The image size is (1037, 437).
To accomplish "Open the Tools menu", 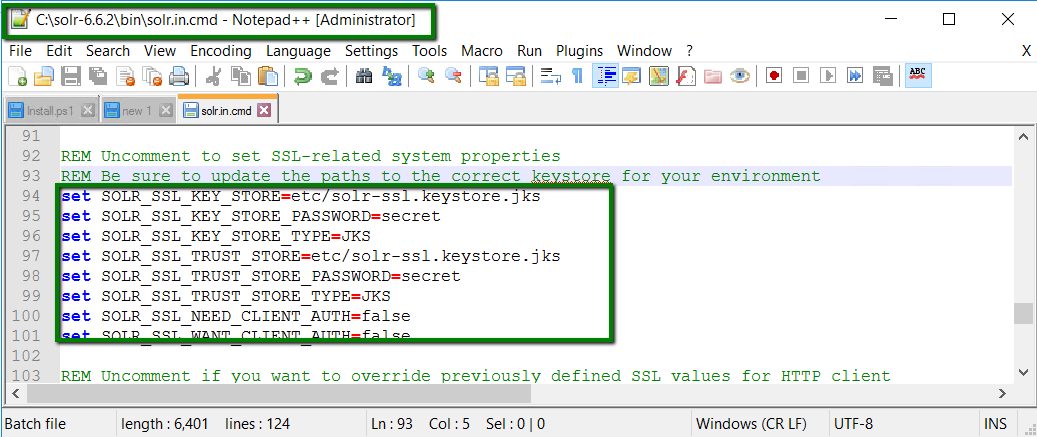I will click(429, 51).
